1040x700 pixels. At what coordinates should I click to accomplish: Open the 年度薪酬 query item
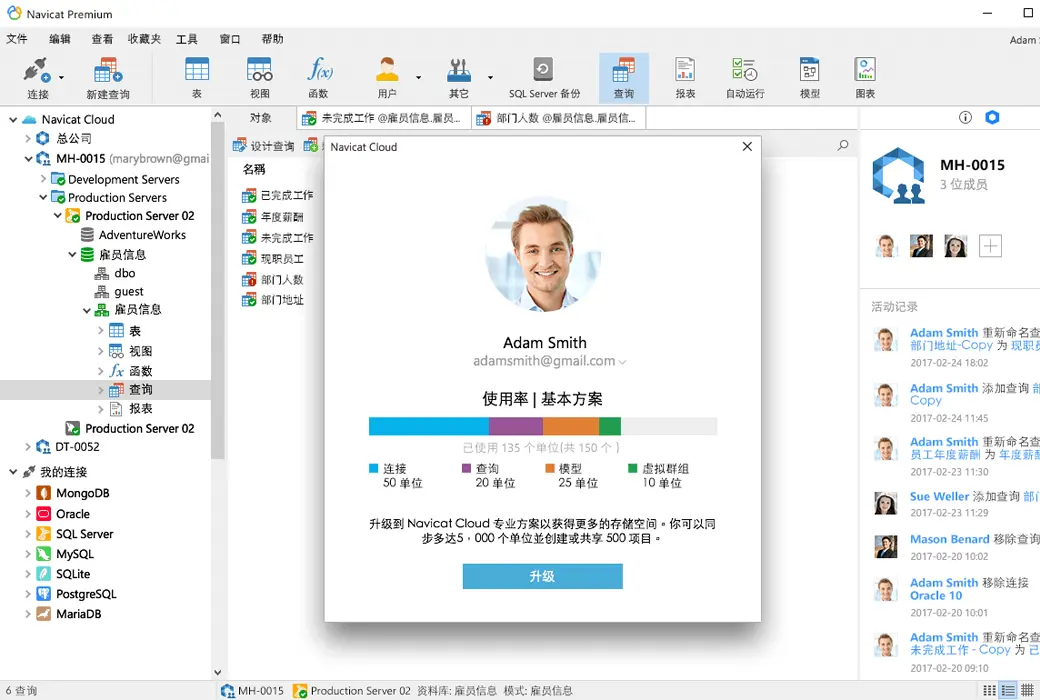pyautogui.click(x=273, y=217)
